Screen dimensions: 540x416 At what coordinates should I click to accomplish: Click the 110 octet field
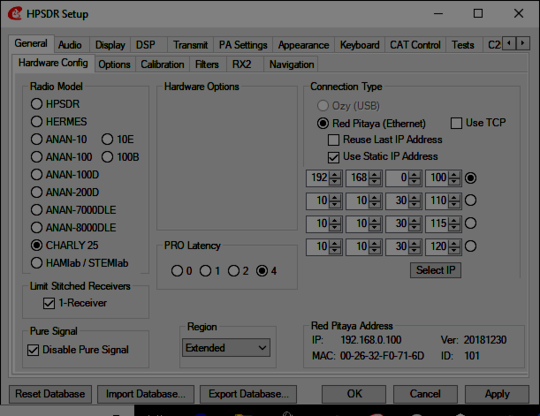pyautogui.click(x=438, y=201)
